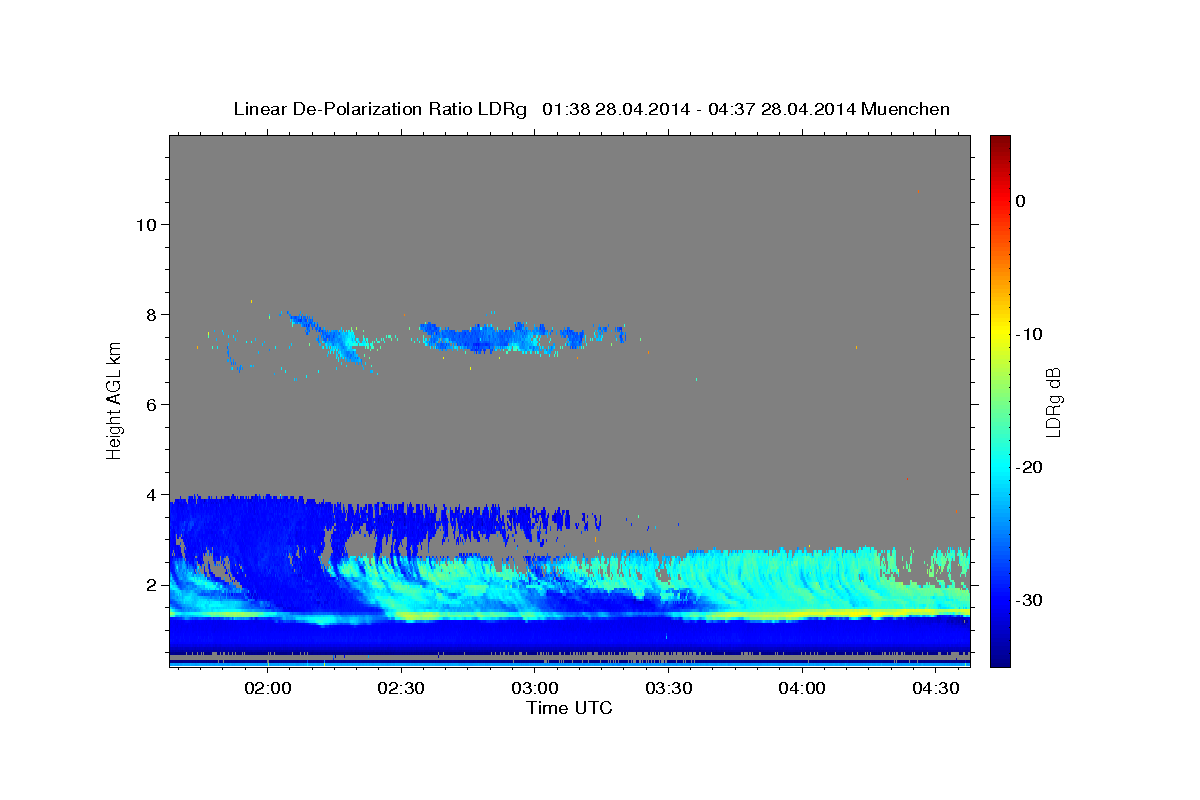Click the colorbar value -20 label

1029,467
